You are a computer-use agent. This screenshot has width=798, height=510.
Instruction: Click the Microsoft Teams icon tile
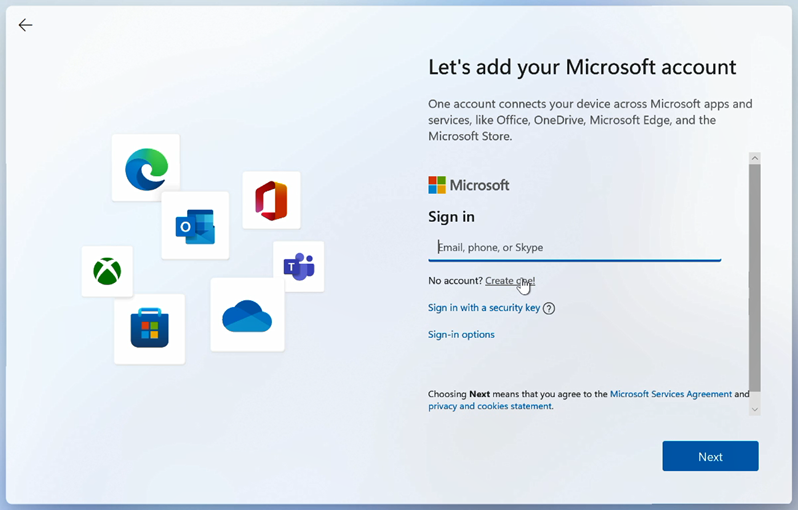point(299,266)
